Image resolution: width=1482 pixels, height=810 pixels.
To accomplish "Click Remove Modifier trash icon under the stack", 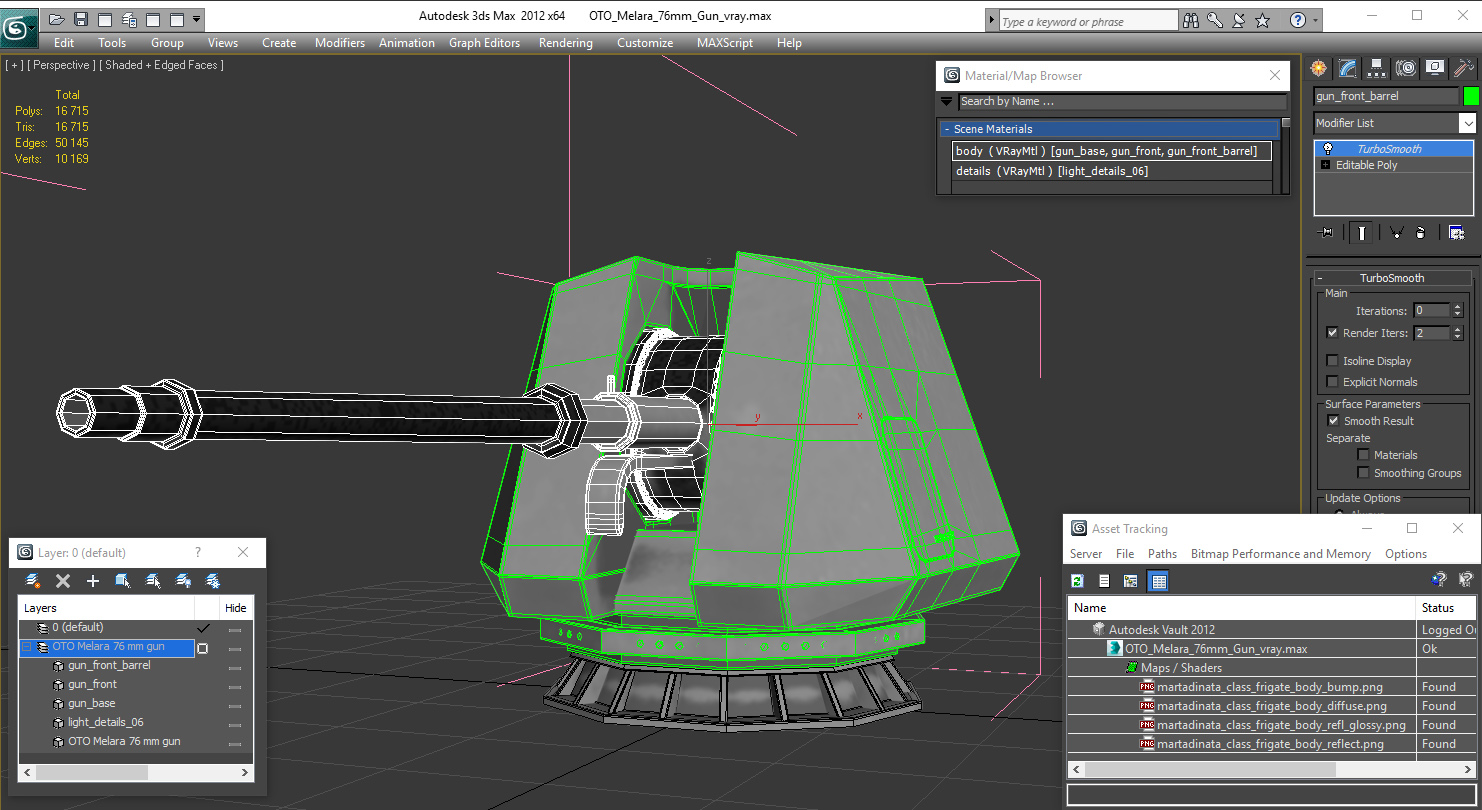I will point(1420,232).
